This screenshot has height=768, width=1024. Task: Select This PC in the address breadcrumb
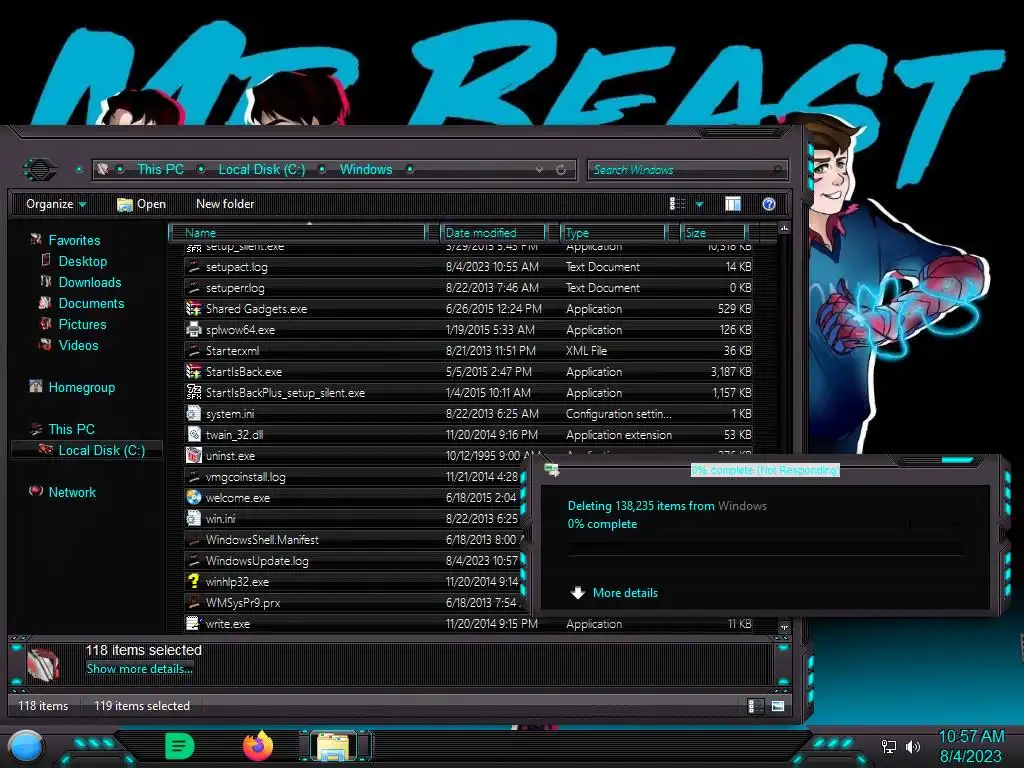tap(160, 169)
